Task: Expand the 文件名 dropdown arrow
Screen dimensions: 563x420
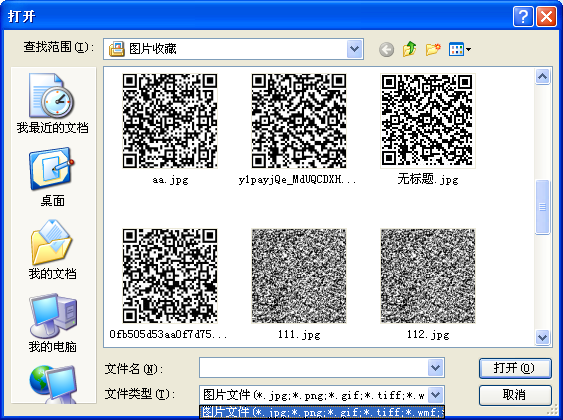Action: pyautogui.click(x=436, y=367)
